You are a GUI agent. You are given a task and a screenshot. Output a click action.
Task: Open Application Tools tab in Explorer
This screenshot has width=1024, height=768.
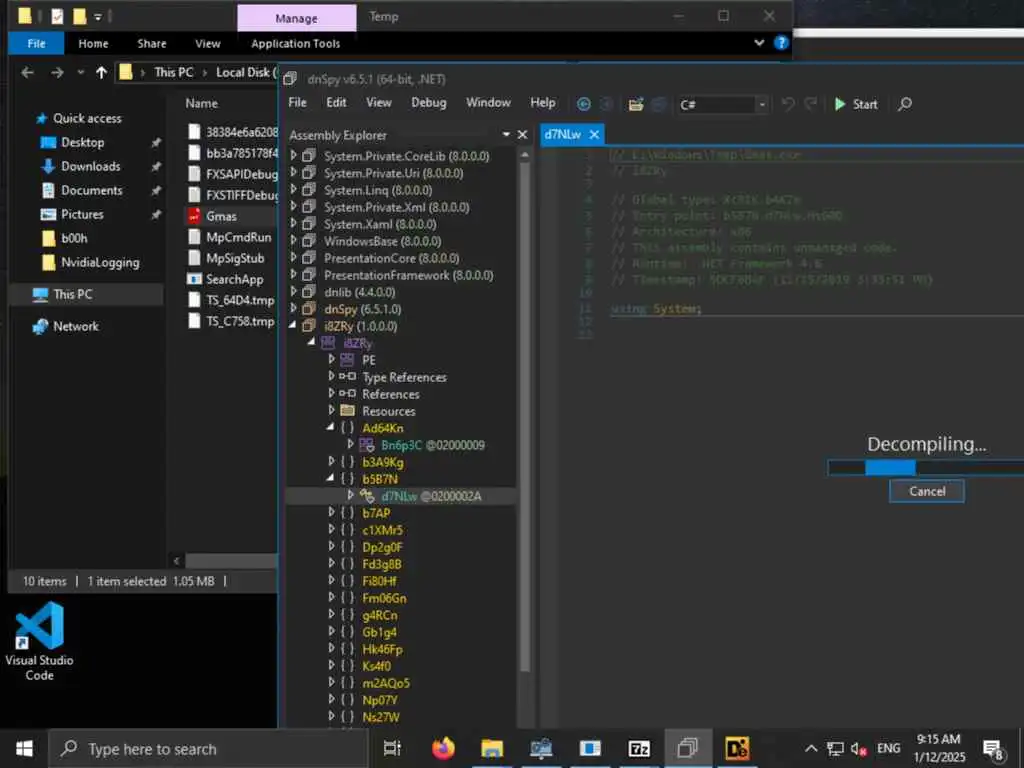296,44
